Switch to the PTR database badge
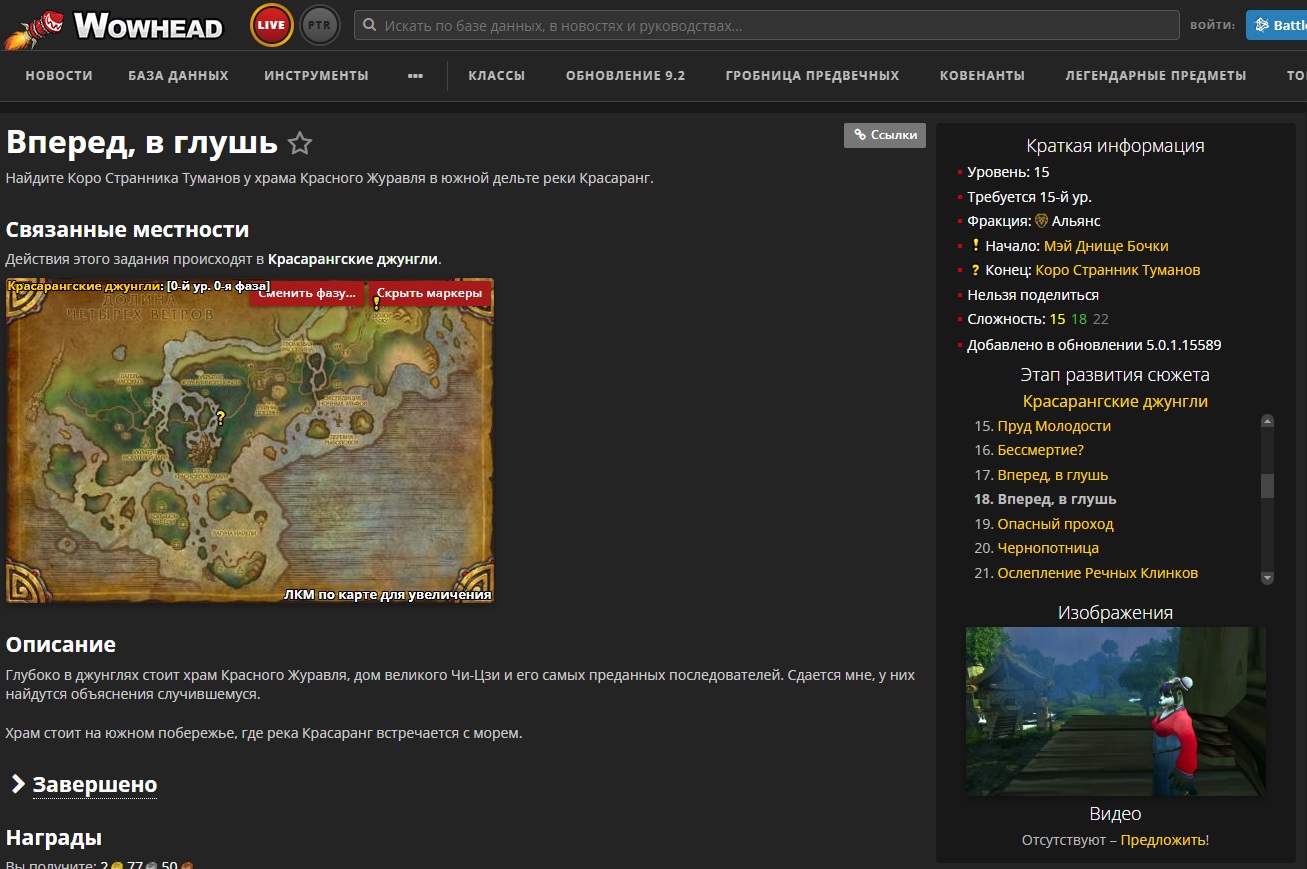This screenshot has height=869, width=1307. point(319,26)
